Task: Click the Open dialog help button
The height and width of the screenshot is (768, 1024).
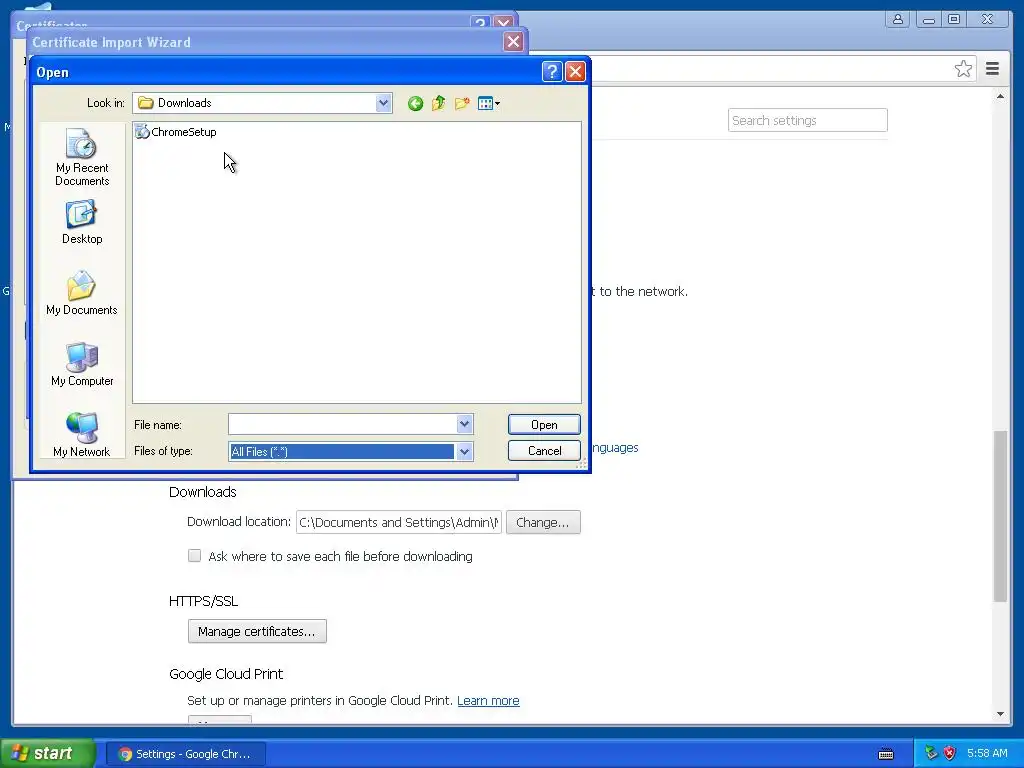Action: (552, 71)
